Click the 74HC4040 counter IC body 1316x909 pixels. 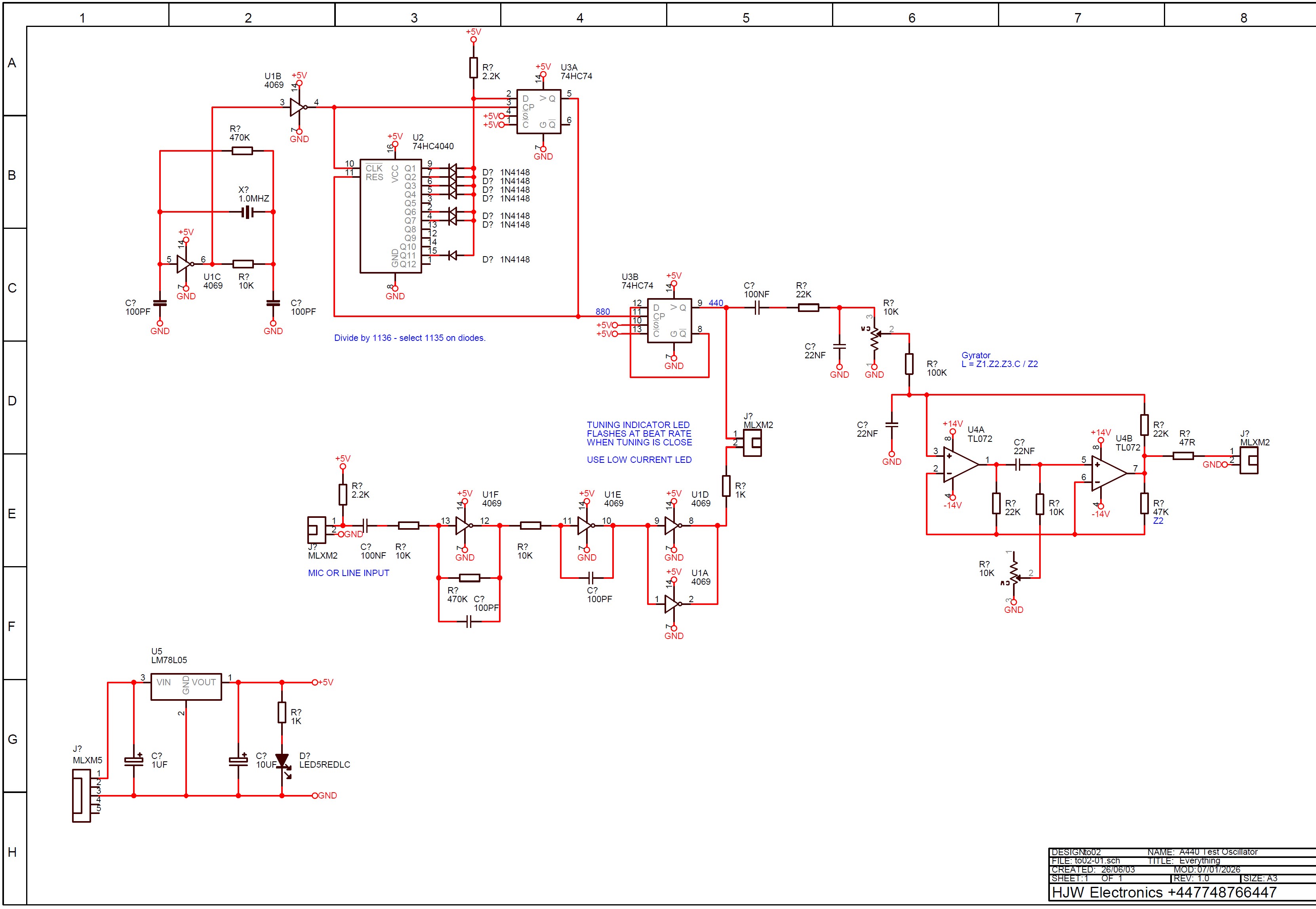pyautogui.click(x=390, y=217)
